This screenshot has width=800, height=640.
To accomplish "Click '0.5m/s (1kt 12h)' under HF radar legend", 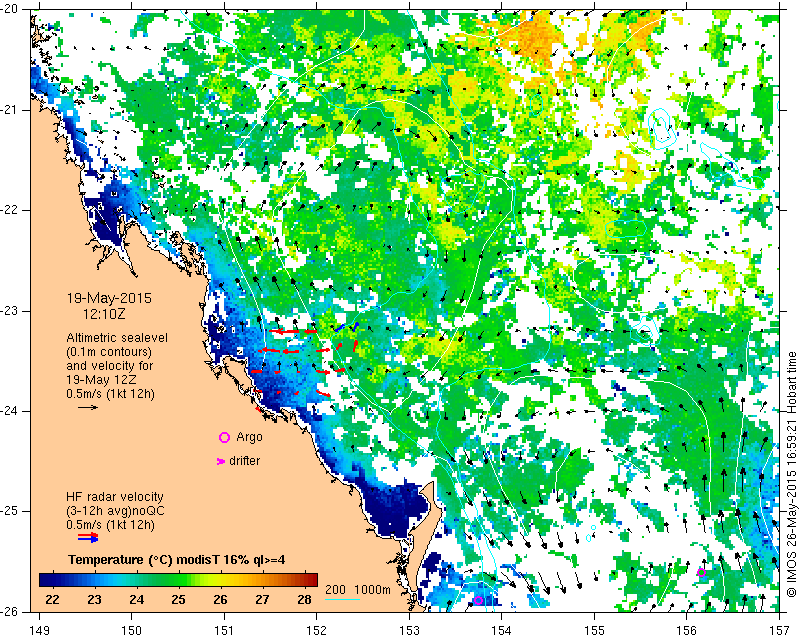I will (x=110, y=525).
